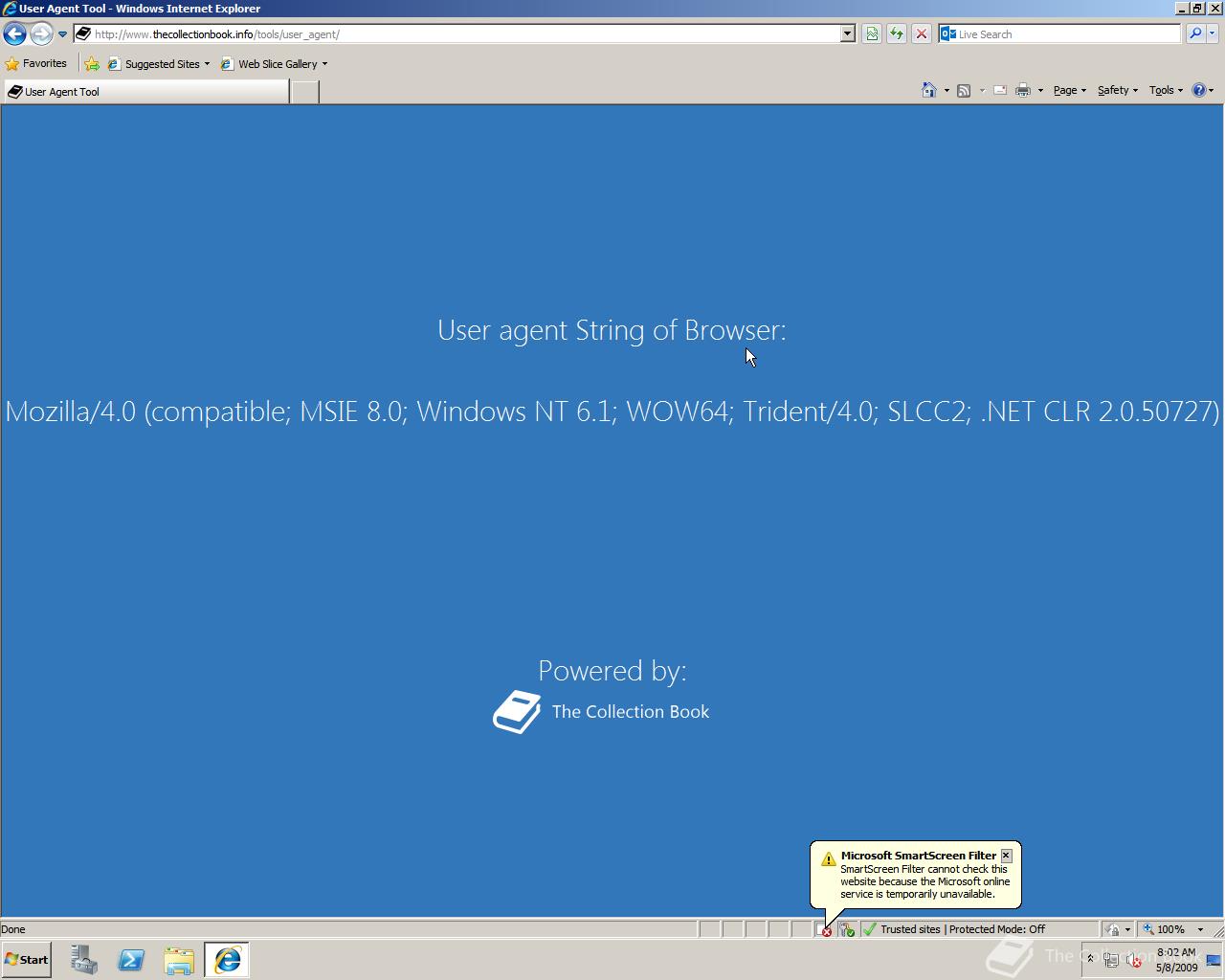Click the 'Done' status bar text

click(13, 929)
